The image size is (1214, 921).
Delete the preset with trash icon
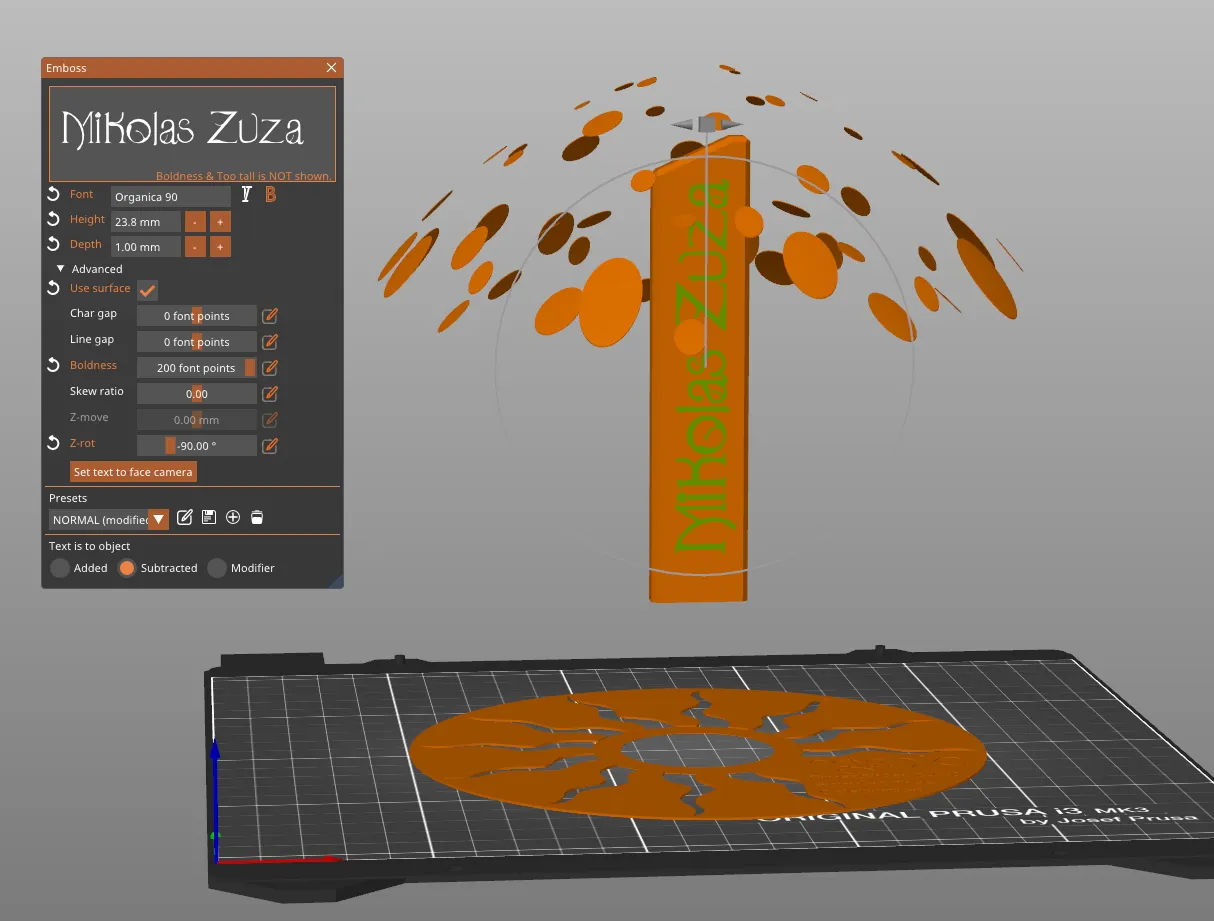click(257, 517)
